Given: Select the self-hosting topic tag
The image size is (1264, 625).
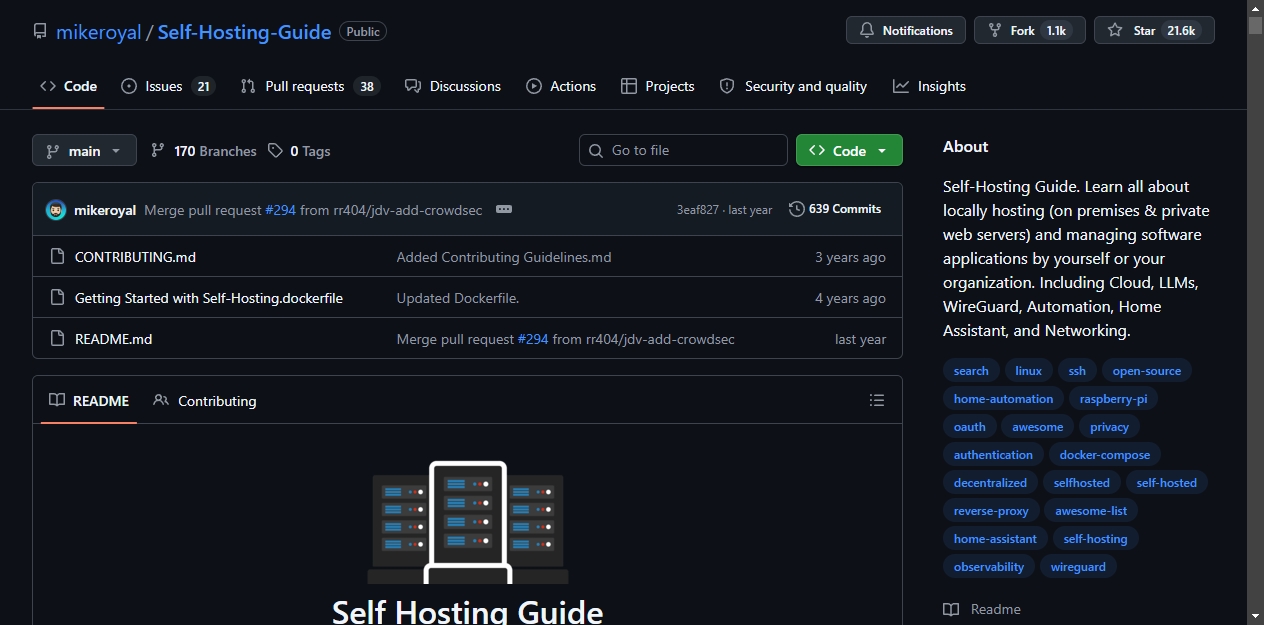Looking at the screenshot, I should click(x=1095, y=539).
